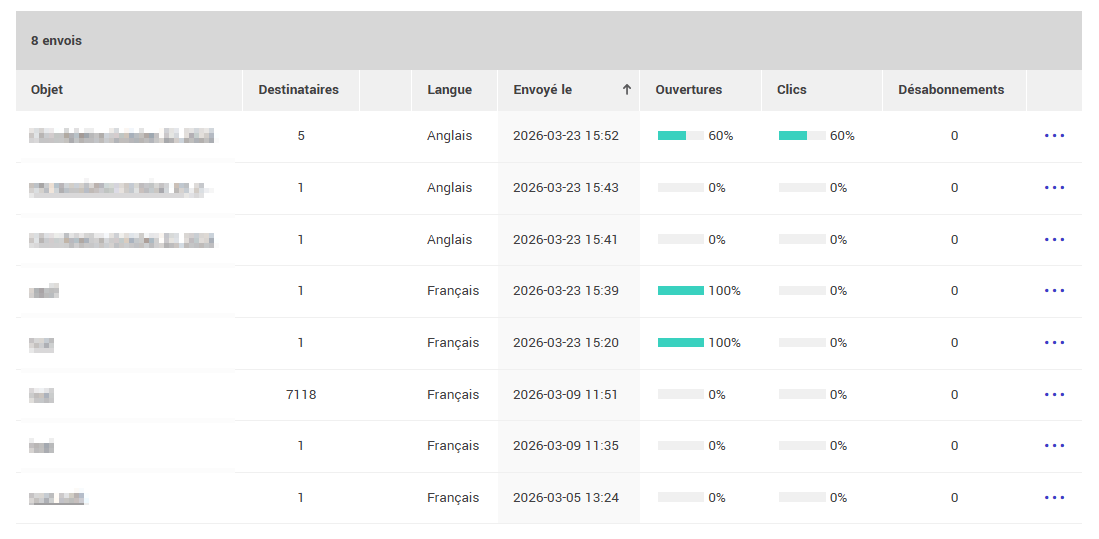
Task: Open three-dots menu for 2026-03-23 15:43 send
Action: click(1054, 188)
